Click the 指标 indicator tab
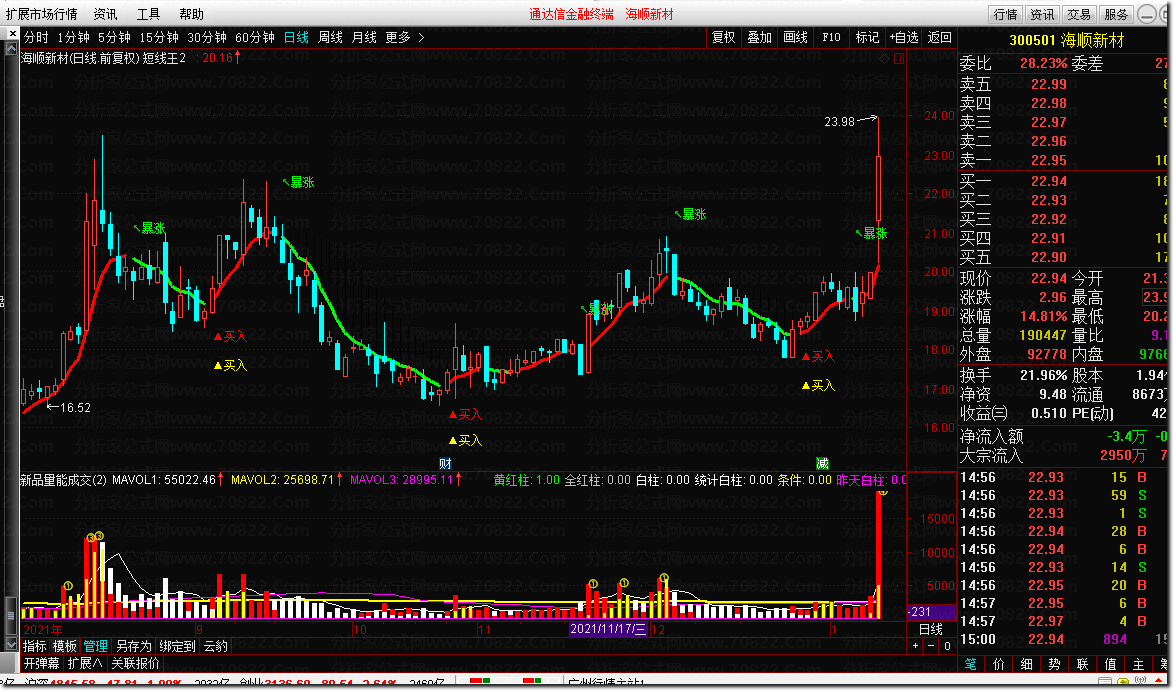 [x=34, y=646]
